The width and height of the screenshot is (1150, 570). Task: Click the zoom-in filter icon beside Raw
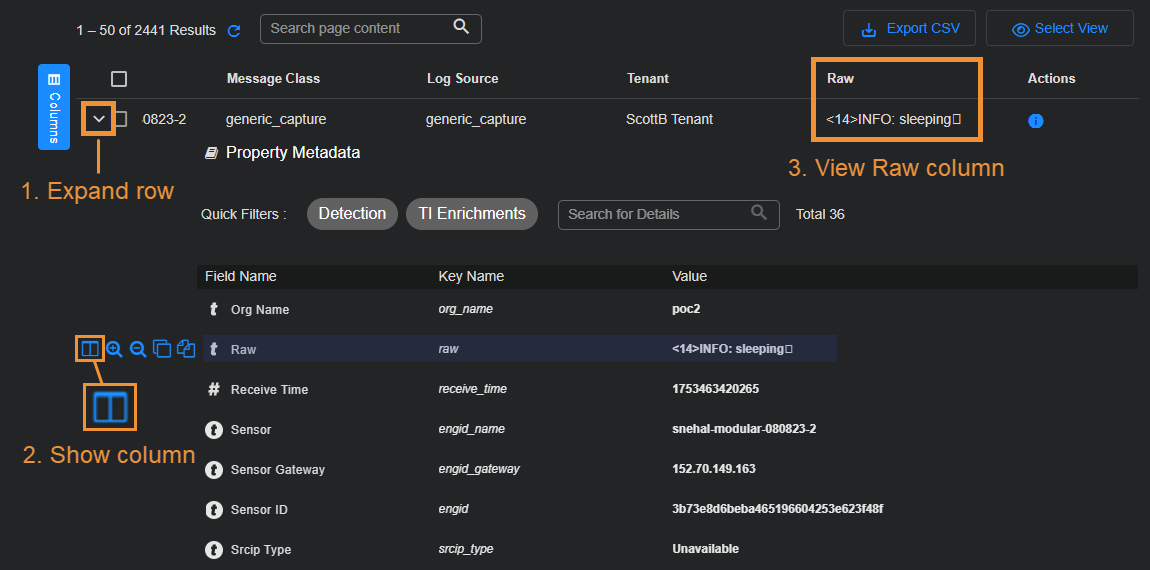114,349
